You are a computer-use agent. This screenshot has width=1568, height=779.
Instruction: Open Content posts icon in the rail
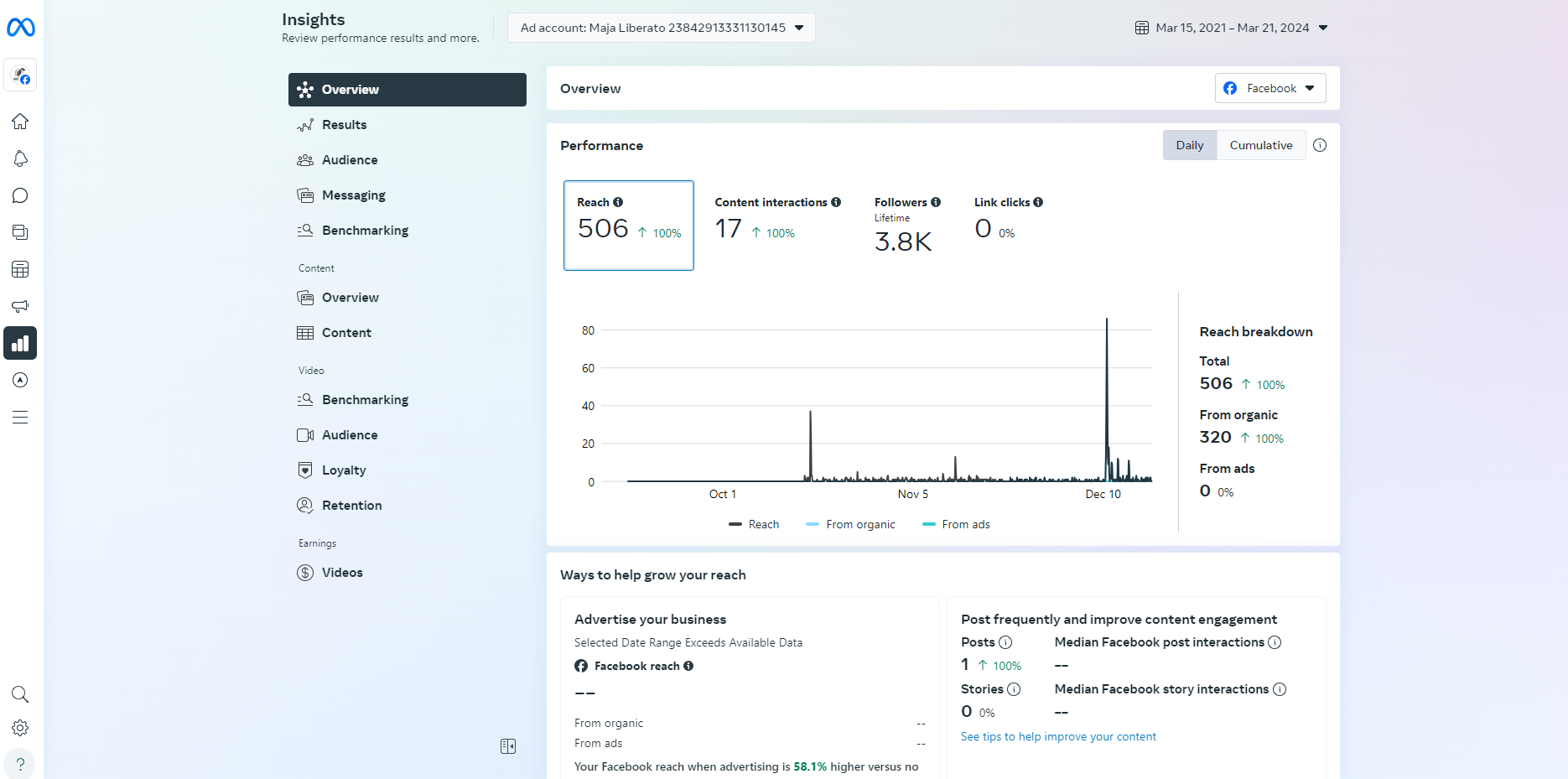point(20,232)
